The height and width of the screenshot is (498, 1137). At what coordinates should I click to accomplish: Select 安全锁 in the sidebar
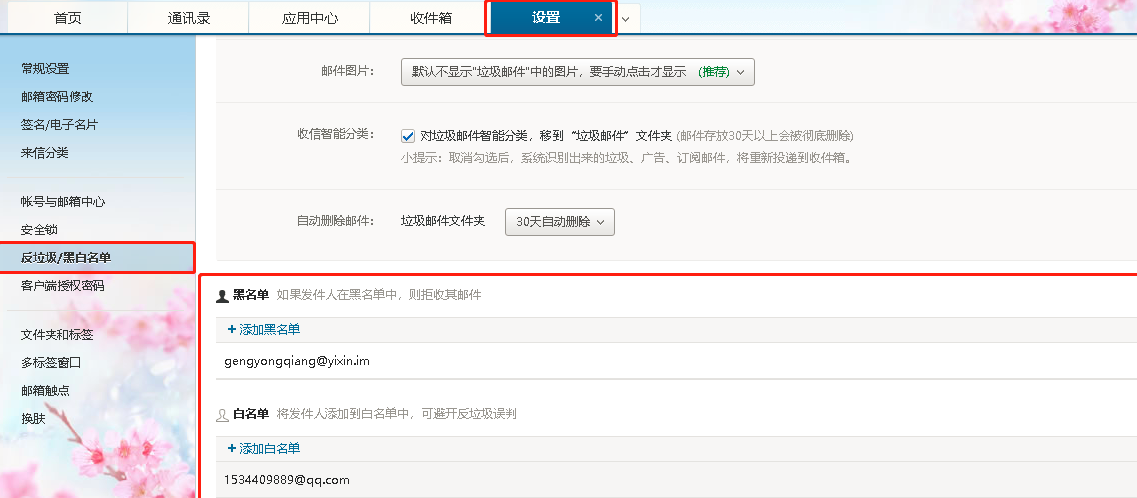tap(39, 230)
